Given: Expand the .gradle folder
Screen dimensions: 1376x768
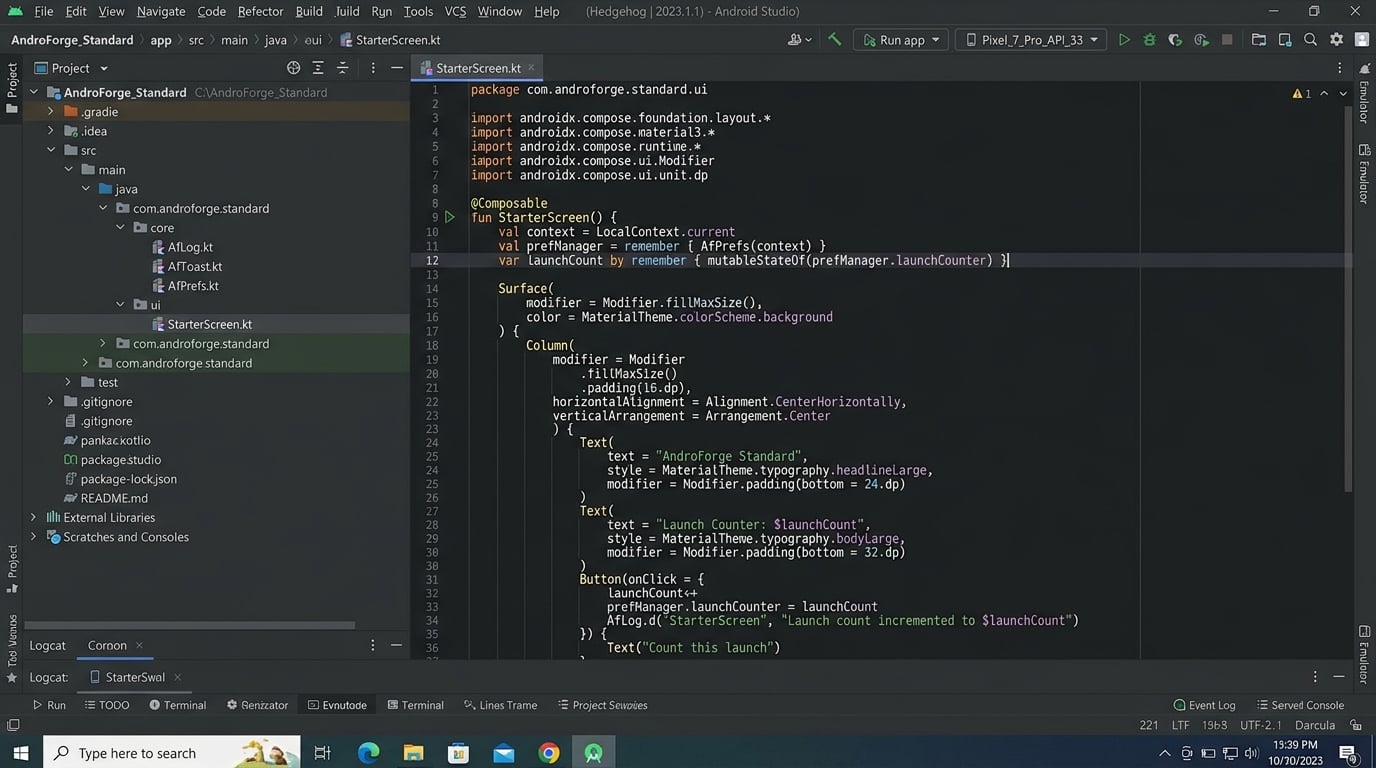Looking at the screenshot, I should (x=51, y=111).
